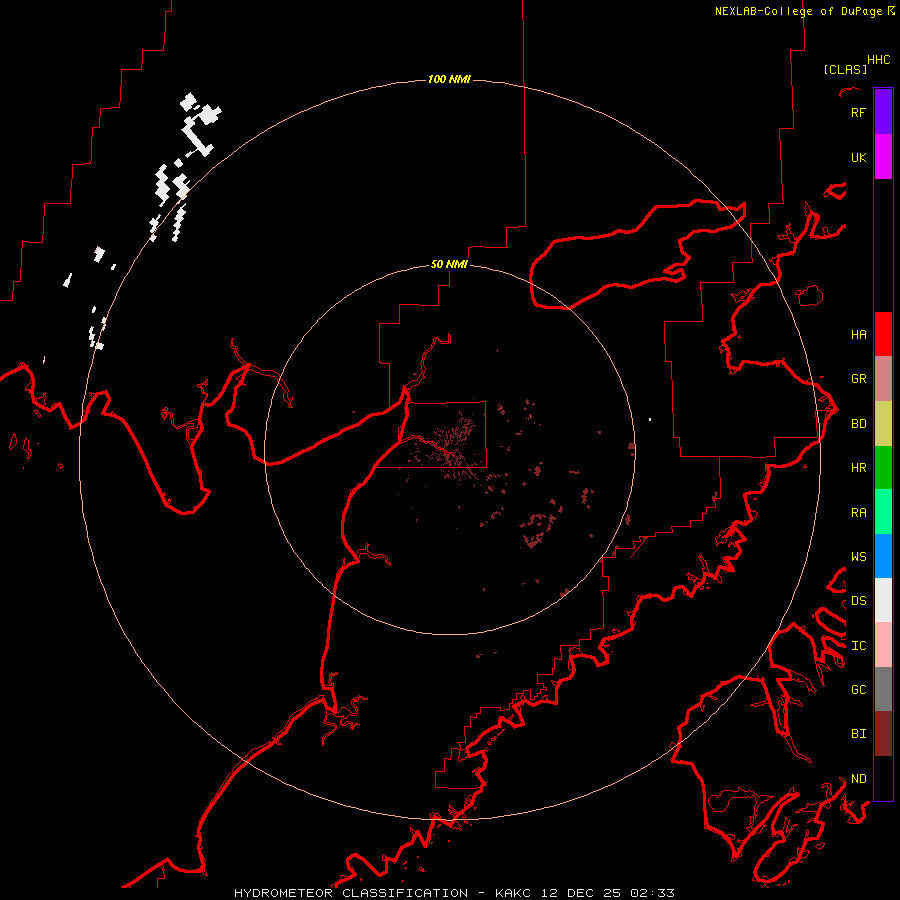Click the NEXLAB-College of DuPage credit text
The width and height of the screenshot is (900, 900).
(x=798, y=11)
